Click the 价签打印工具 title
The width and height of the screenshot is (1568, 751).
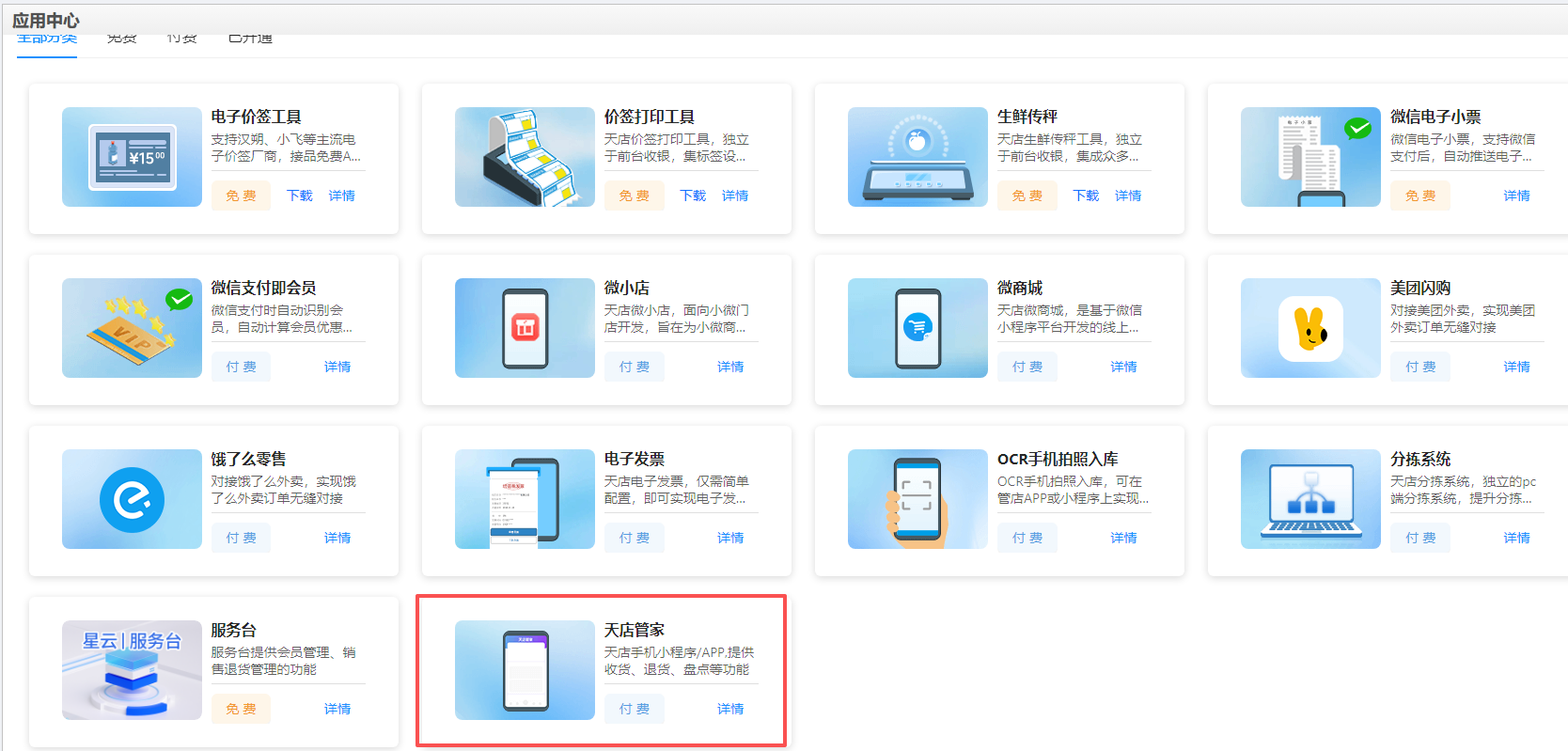(650, 117)
